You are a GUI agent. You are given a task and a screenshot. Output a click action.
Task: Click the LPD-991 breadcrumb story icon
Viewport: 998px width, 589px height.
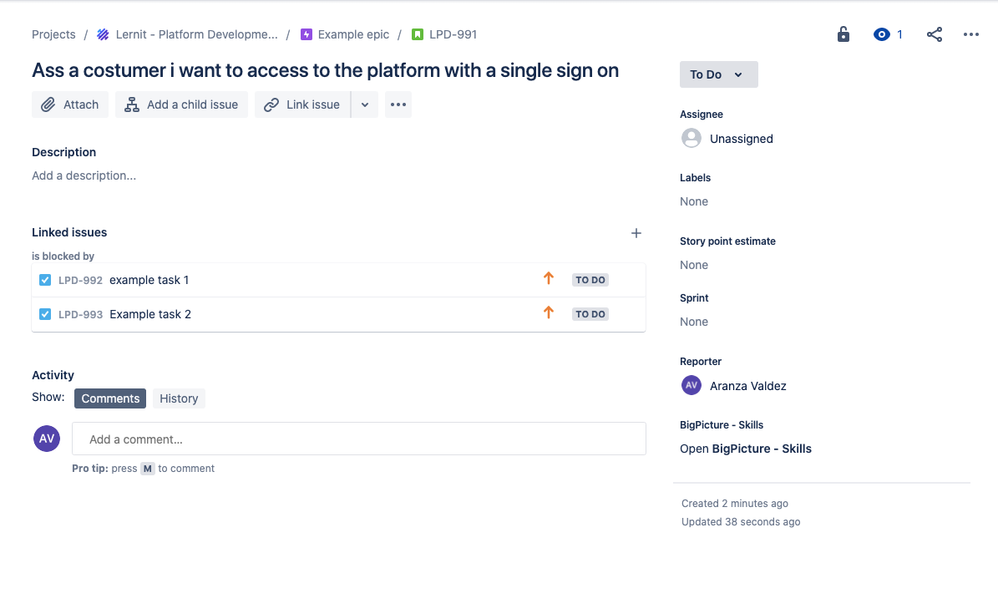(x=418, y=34)
